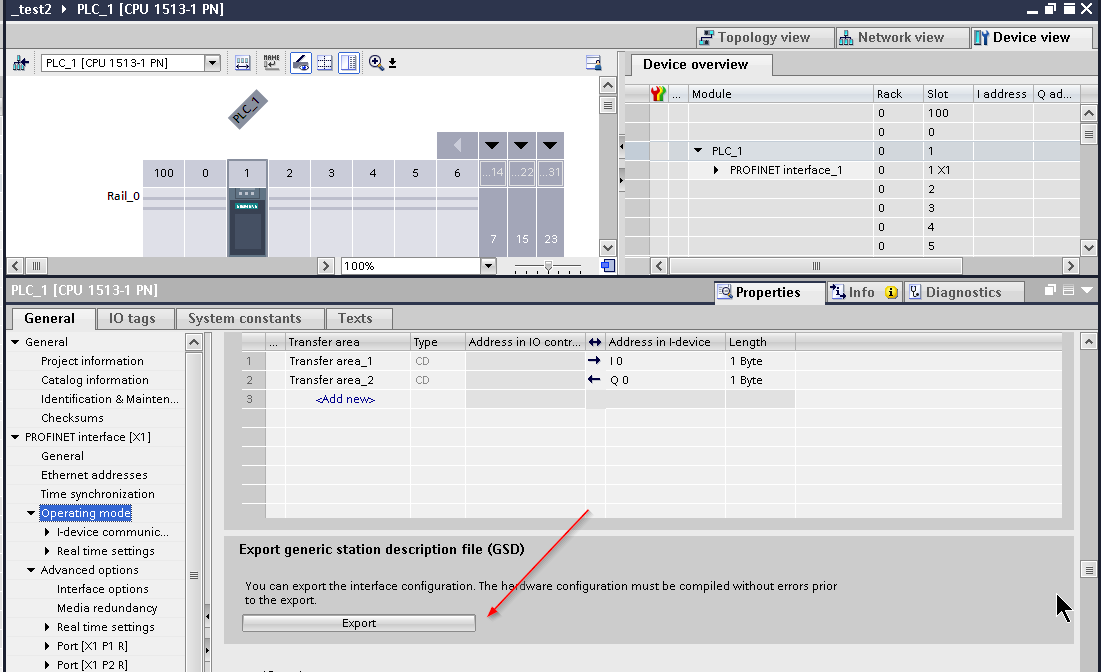Click the PLC_1 rotated label tag

[x=247, y=109]
